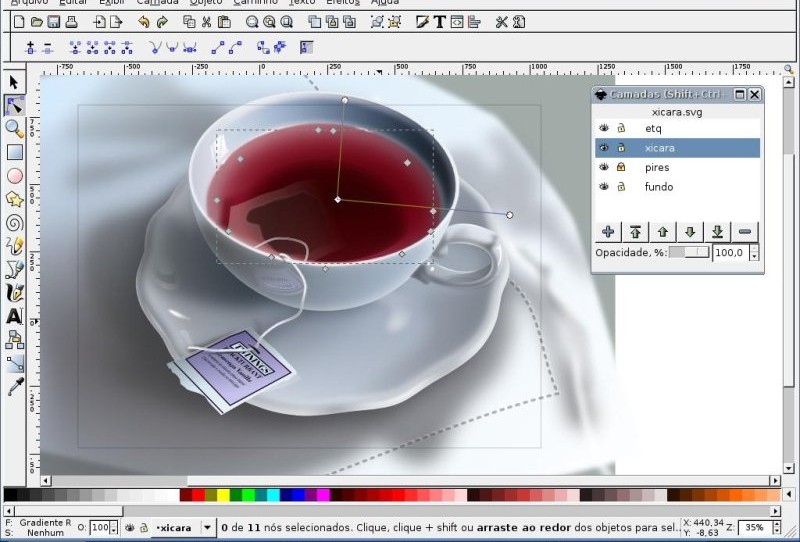Image resolution: width=800 pixels, height=542 pixels.
Task: Click the Delete selected nodes icon
Action: pos(47,48)
